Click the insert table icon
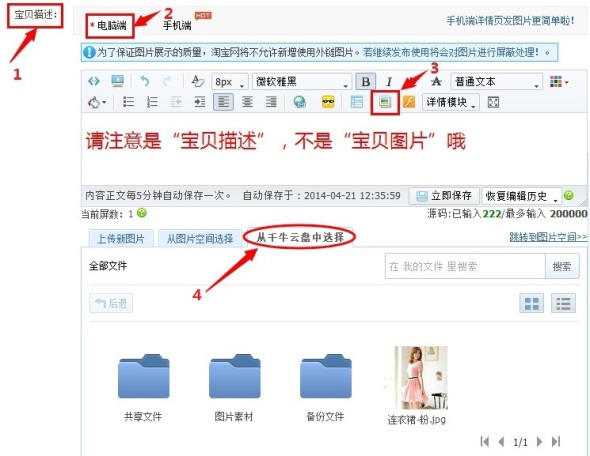This screenshot has height=456, width=590. pos(357,102)
